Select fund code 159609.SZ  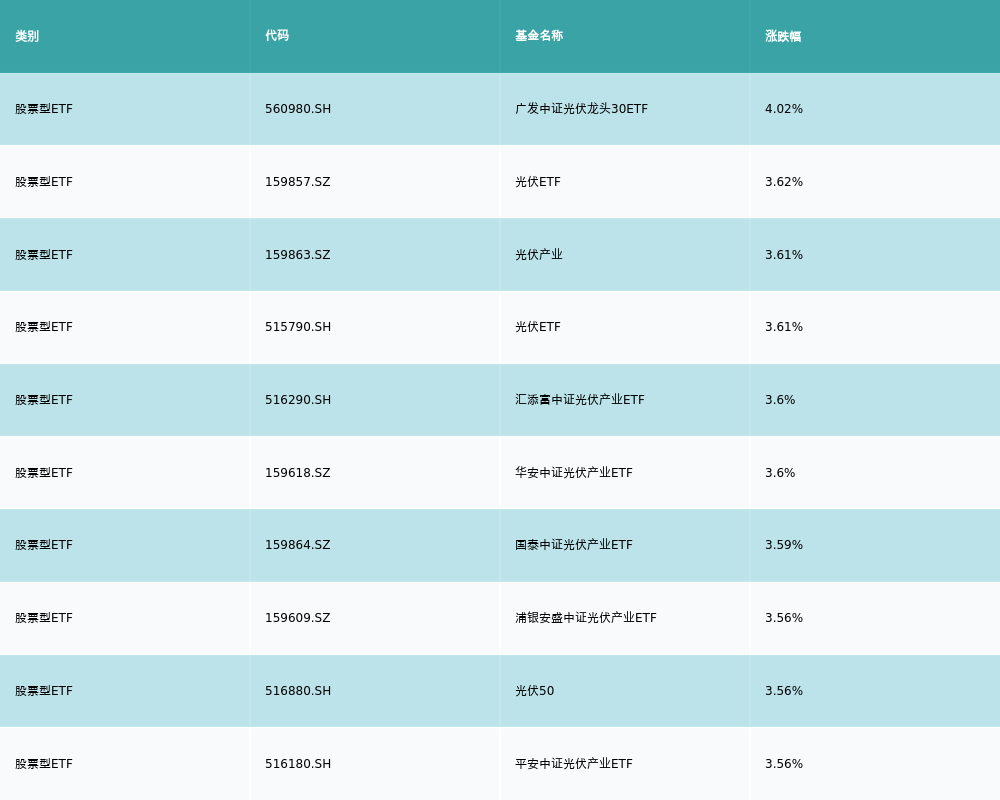(x=298, y=618)
